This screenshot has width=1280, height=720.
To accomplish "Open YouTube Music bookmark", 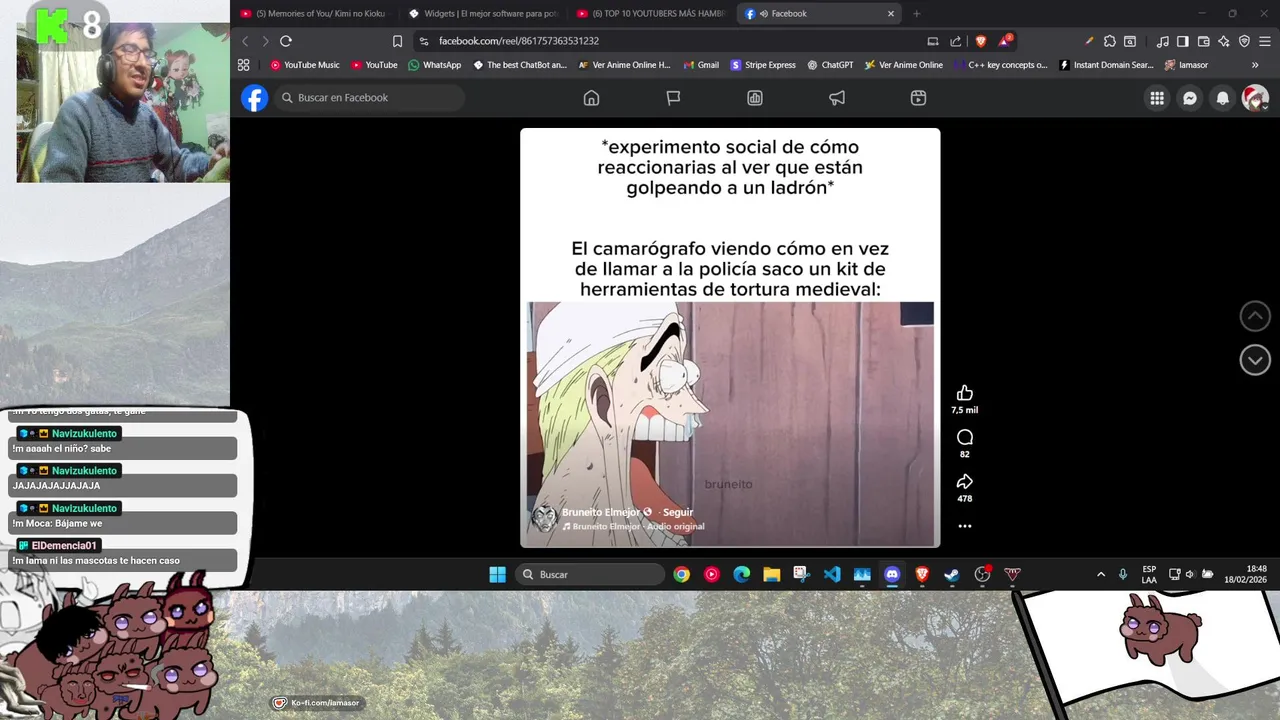I will pos(305,65).
